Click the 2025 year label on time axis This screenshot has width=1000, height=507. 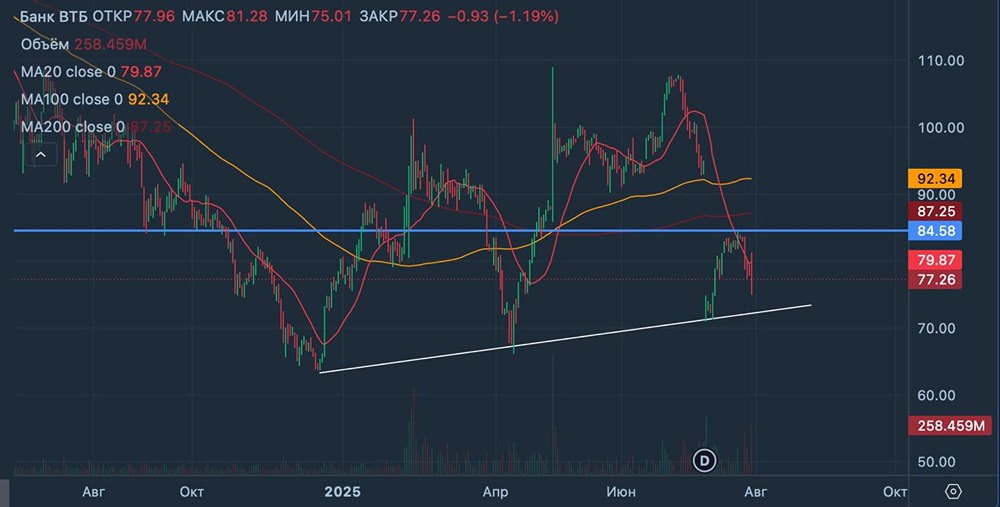[342, 492]
